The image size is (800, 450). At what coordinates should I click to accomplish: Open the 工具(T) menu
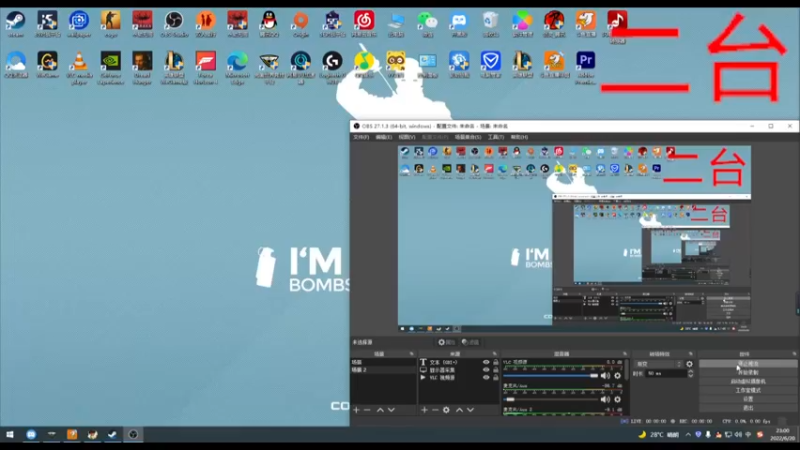click(x=496, y=137)
